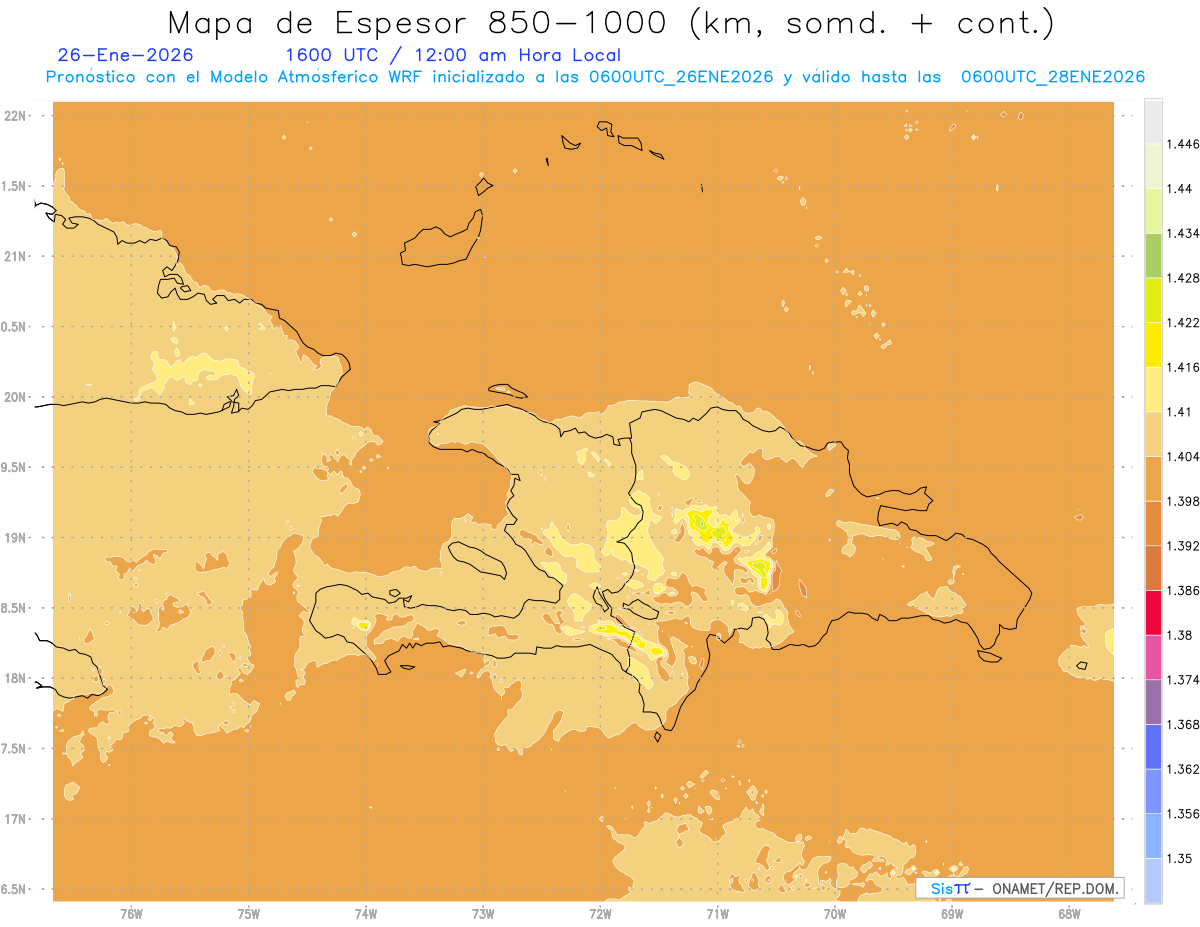Click the "21N" latitude label
This screenshot has height=927, width=1200.
17,257
